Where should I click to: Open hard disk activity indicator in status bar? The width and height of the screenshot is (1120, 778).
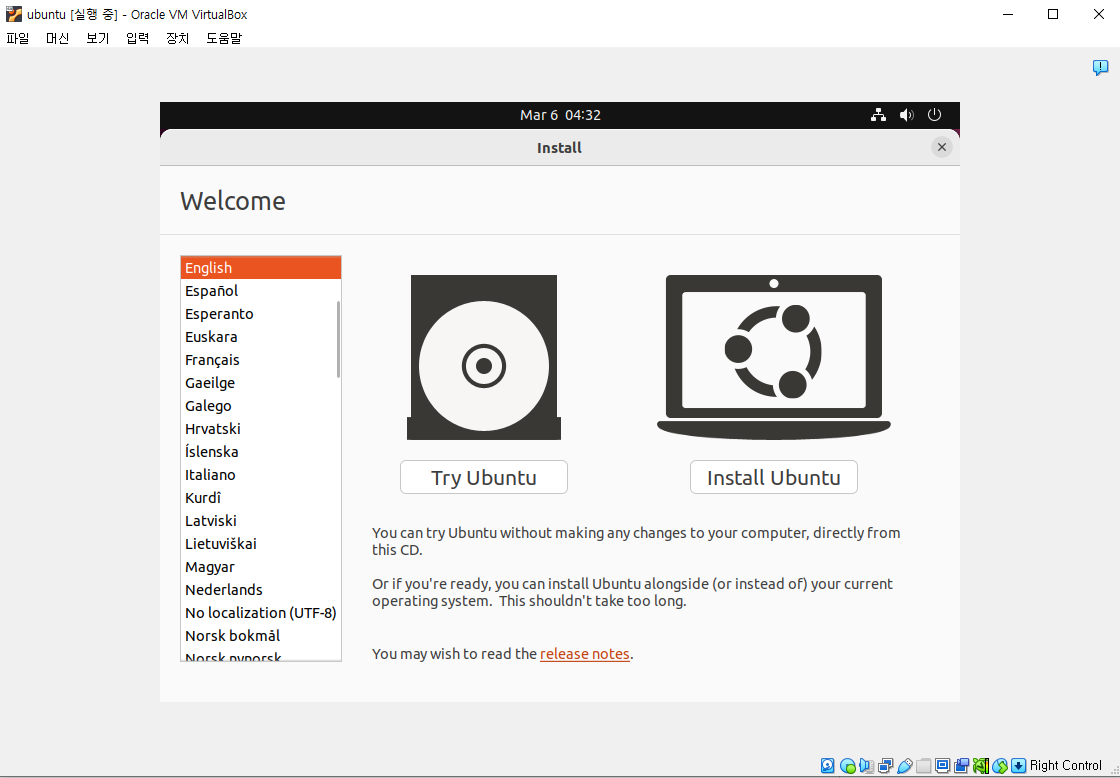(827, 766)
